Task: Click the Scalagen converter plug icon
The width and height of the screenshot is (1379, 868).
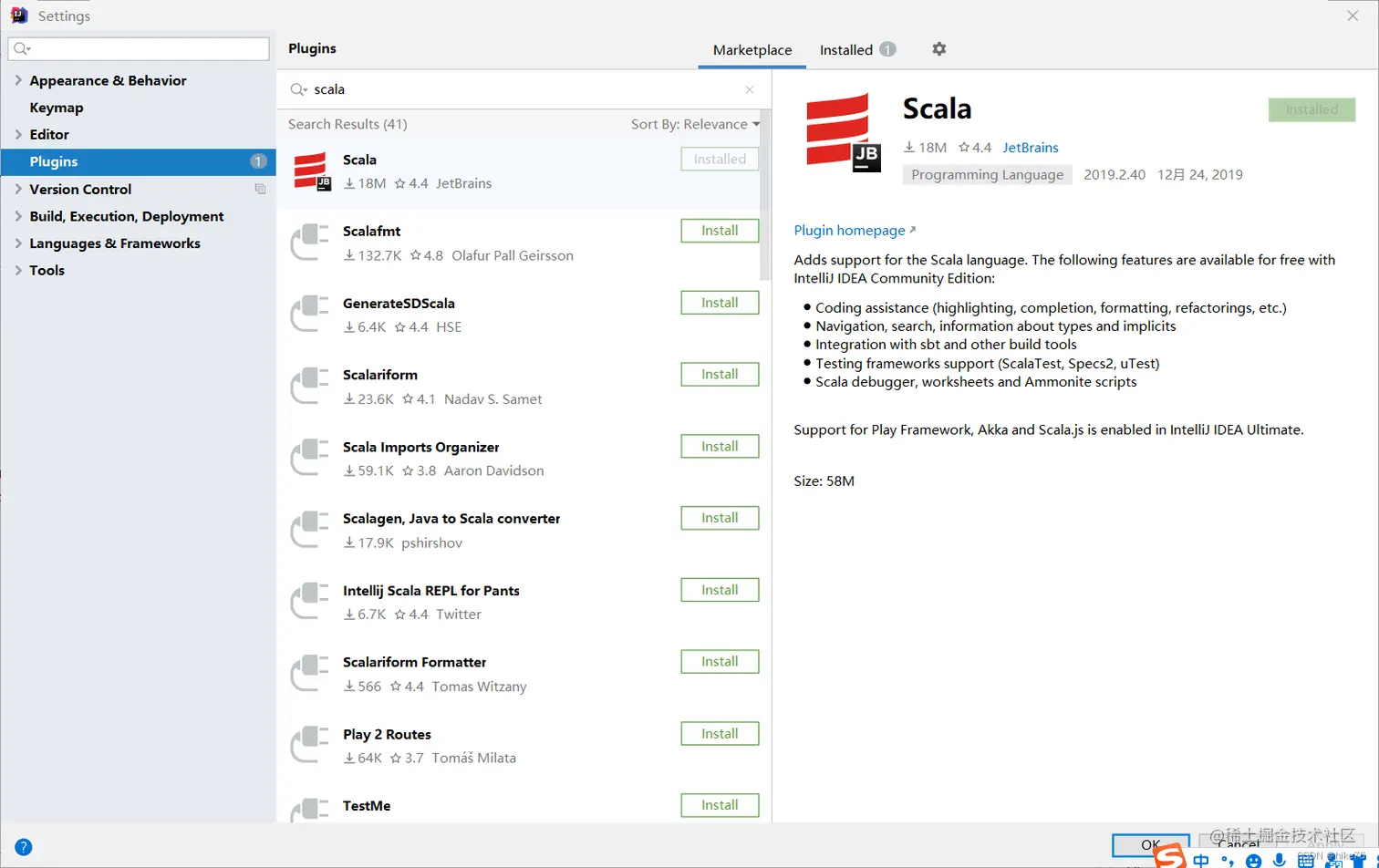Action: (x=309, y=530)
